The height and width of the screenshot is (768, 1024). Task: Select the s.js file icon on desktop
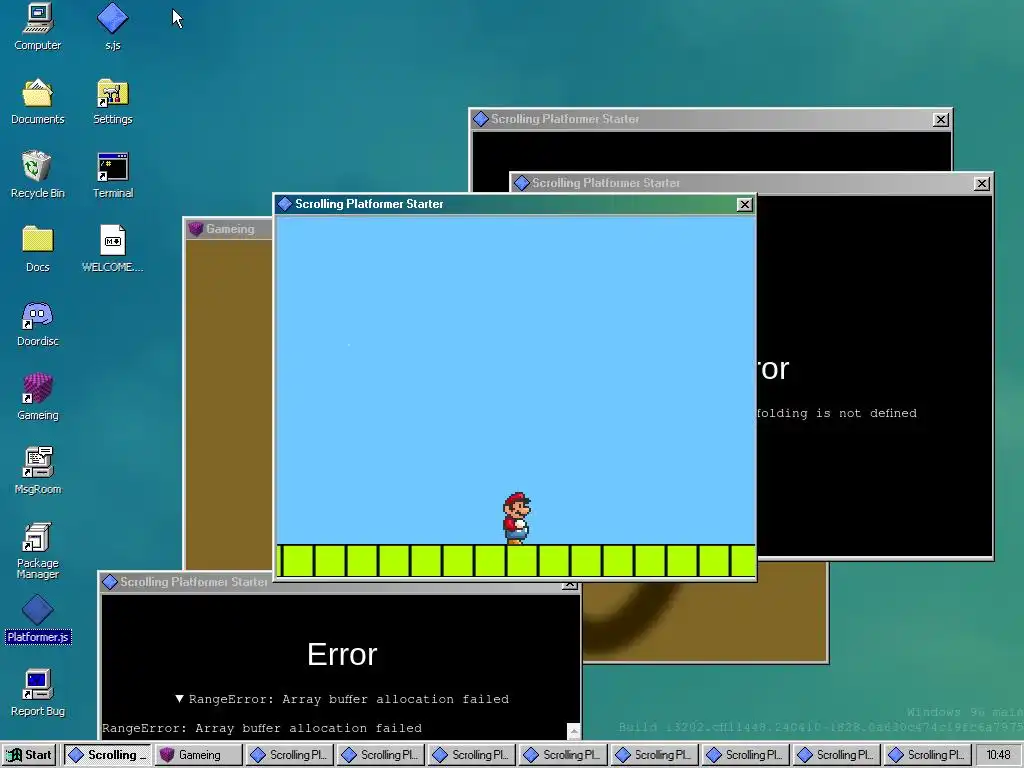point(112,26)
